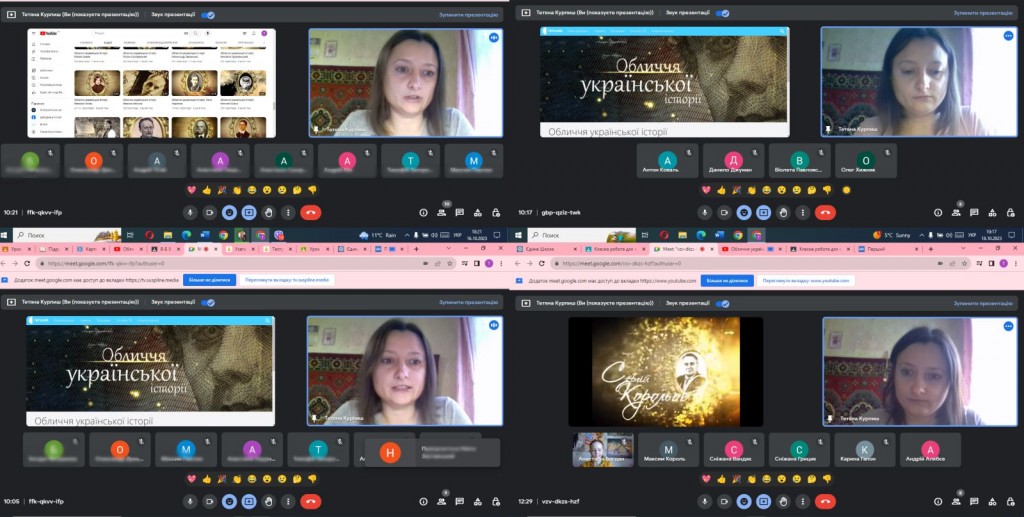Show hidden tray icons on the right taskbar
This screenshot has height=517, width=1024.
pos(921,235)
